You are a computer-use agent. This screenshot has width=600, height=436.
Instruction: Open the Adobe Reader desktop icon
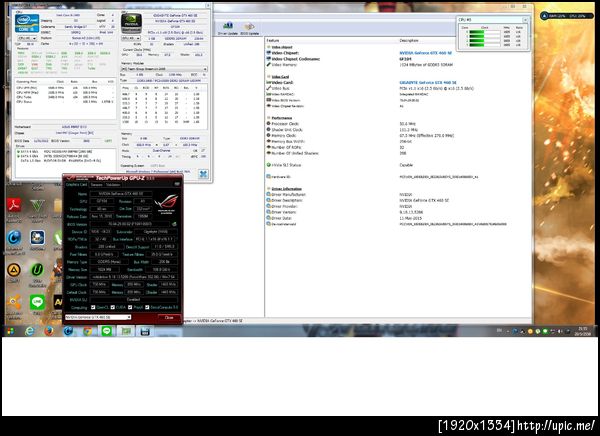[14, 206]
